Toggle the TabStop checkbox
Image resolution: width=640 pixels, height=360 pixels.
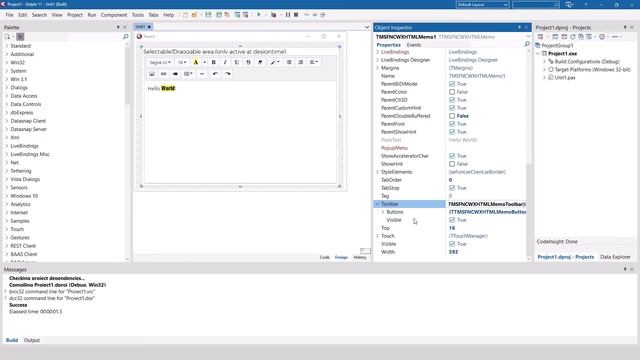click(452, 188)
